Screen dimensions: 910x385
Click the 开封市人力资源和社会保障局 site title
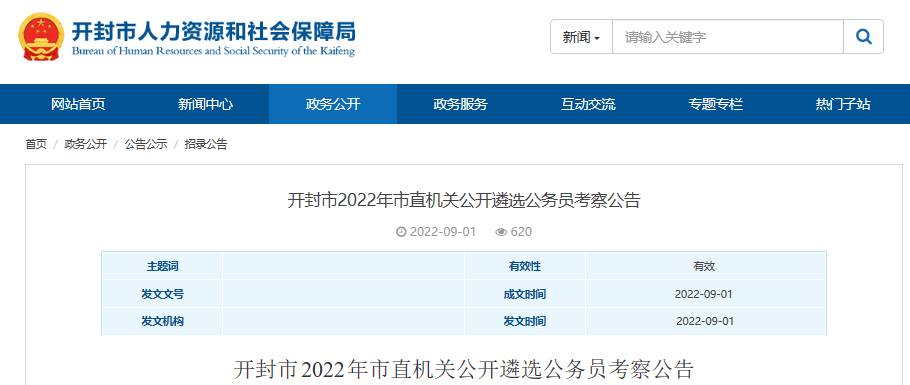click(214, 31)
